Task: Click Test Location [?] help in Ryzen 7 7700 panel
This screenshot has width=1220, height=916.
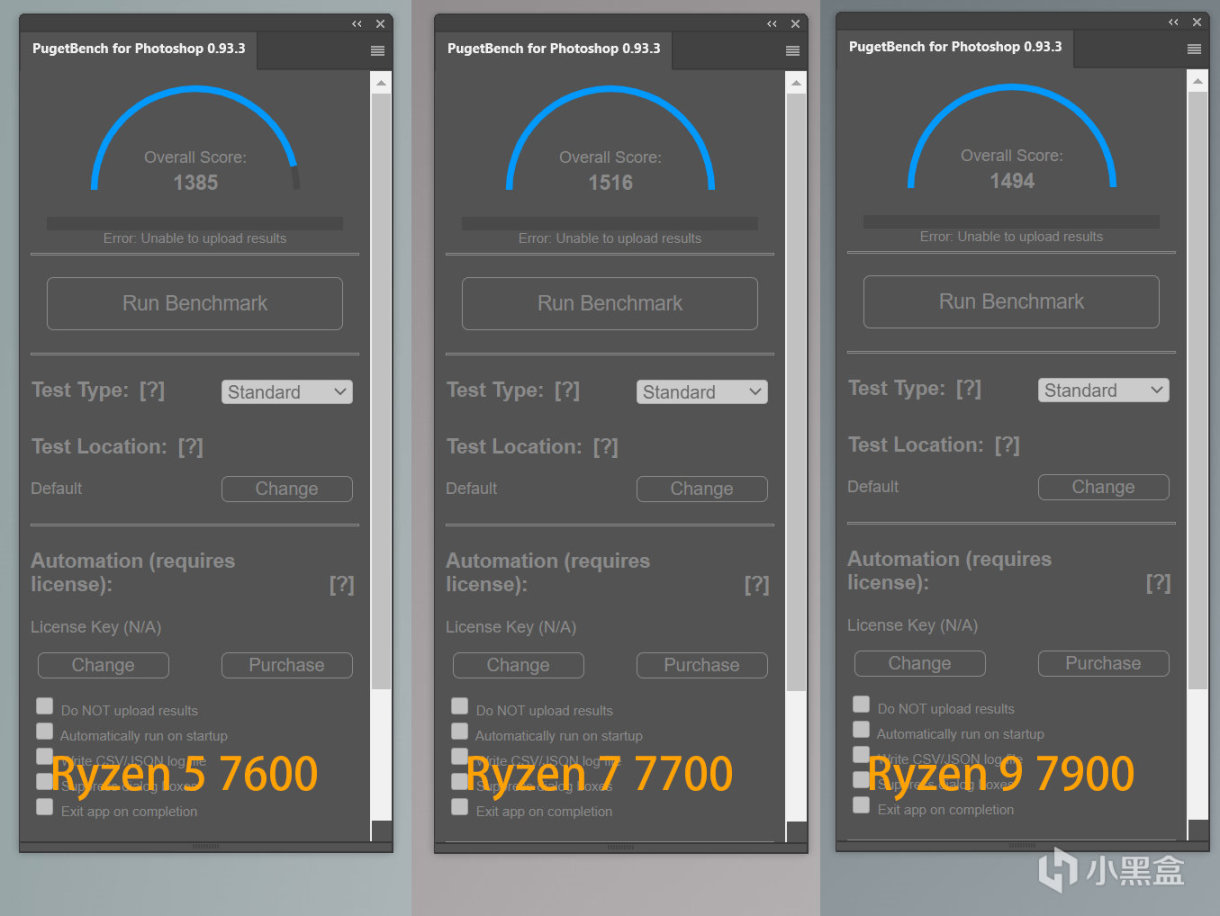Action: click(605, 447)
